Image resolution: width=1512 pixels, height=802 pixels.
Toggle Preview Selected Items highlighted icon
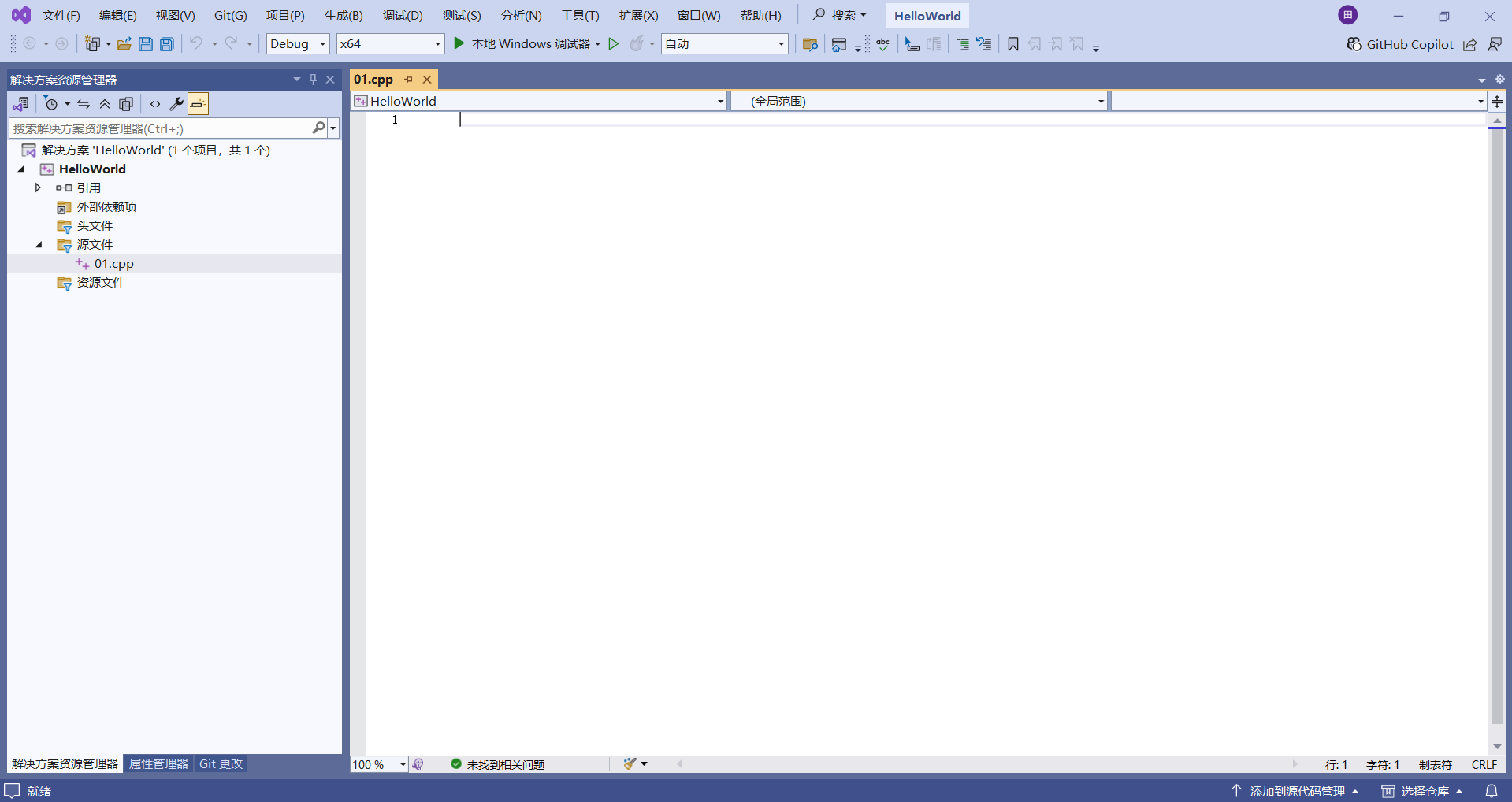(x=198, y=104)
